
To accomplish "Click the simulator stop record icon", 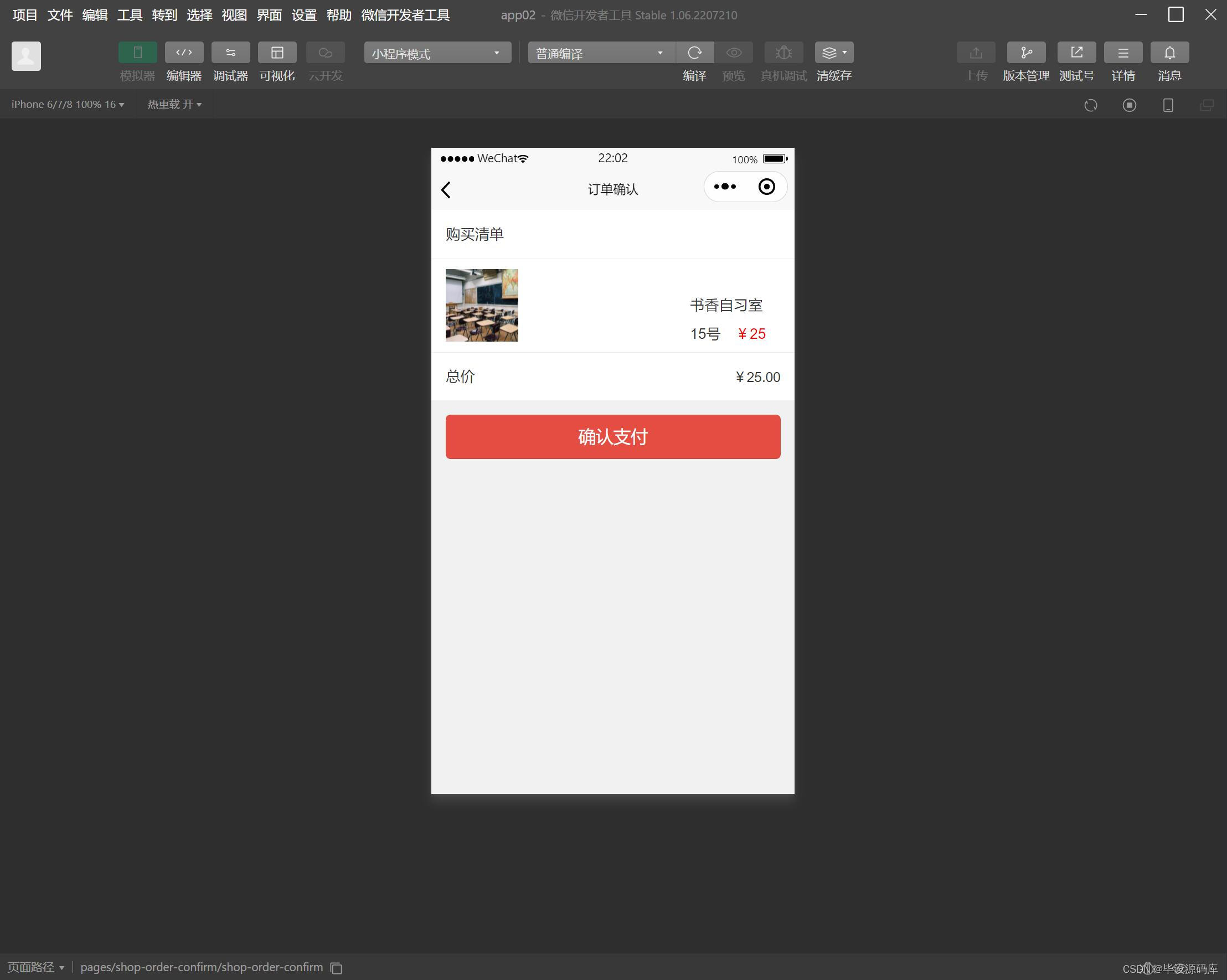I will [1129, 105].
